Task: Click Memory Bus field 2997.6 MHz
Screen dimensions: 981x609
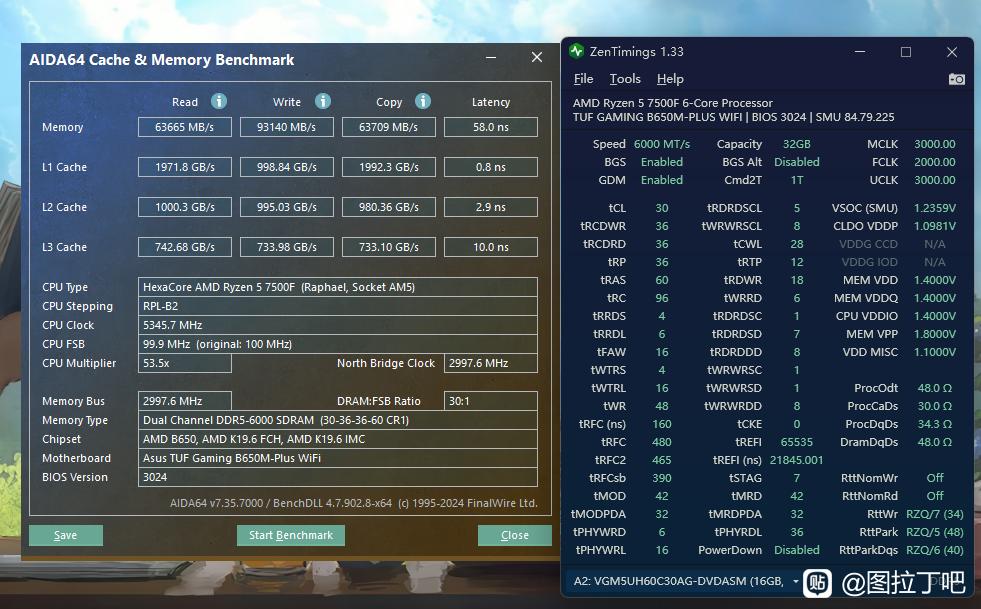Action: 185,401
